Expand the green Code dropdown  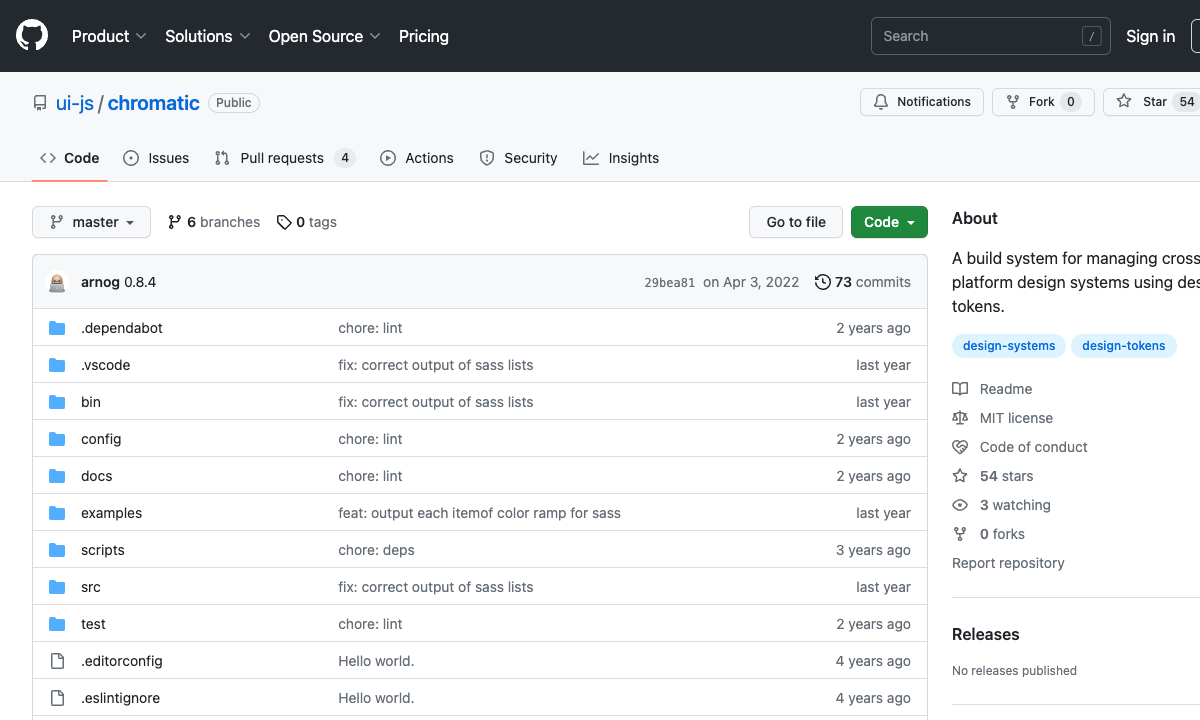coord(888,222)
